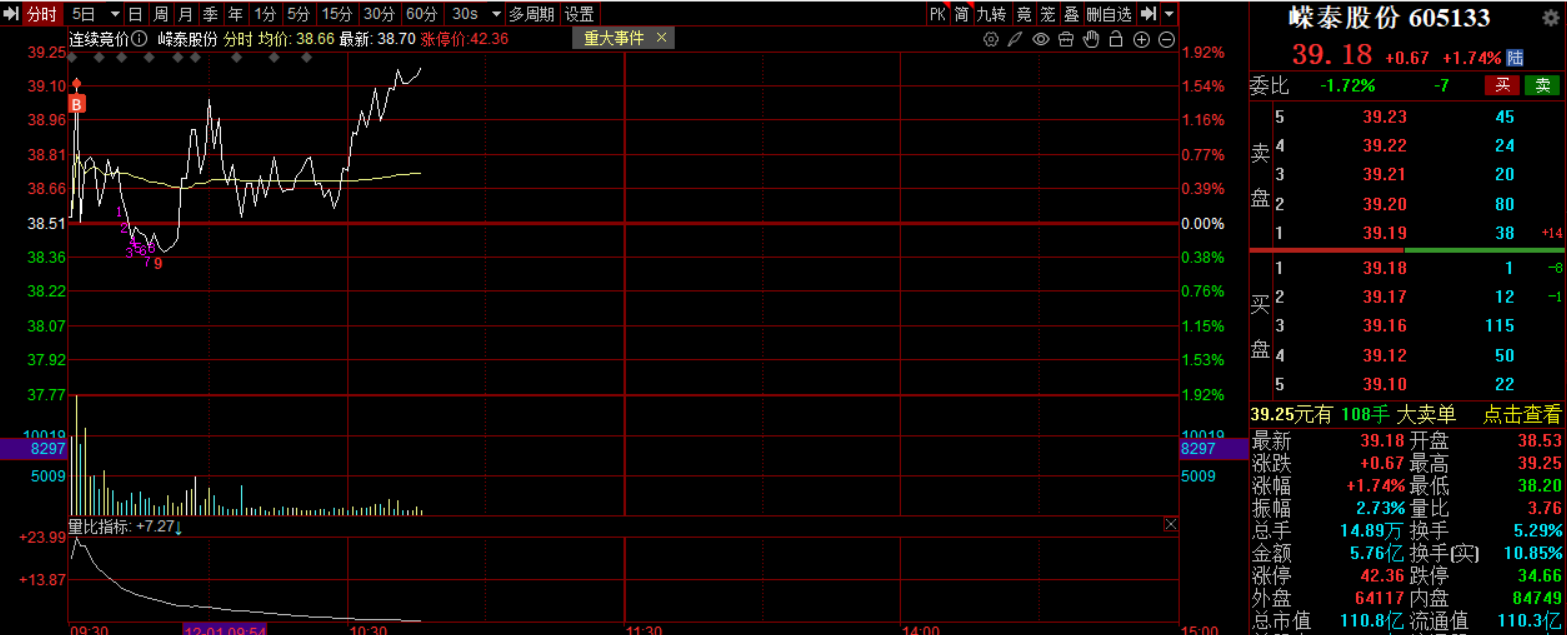Click the info icon next to 连续竞价
Viewport: 1567px width, 635px height.
[139, 39]
